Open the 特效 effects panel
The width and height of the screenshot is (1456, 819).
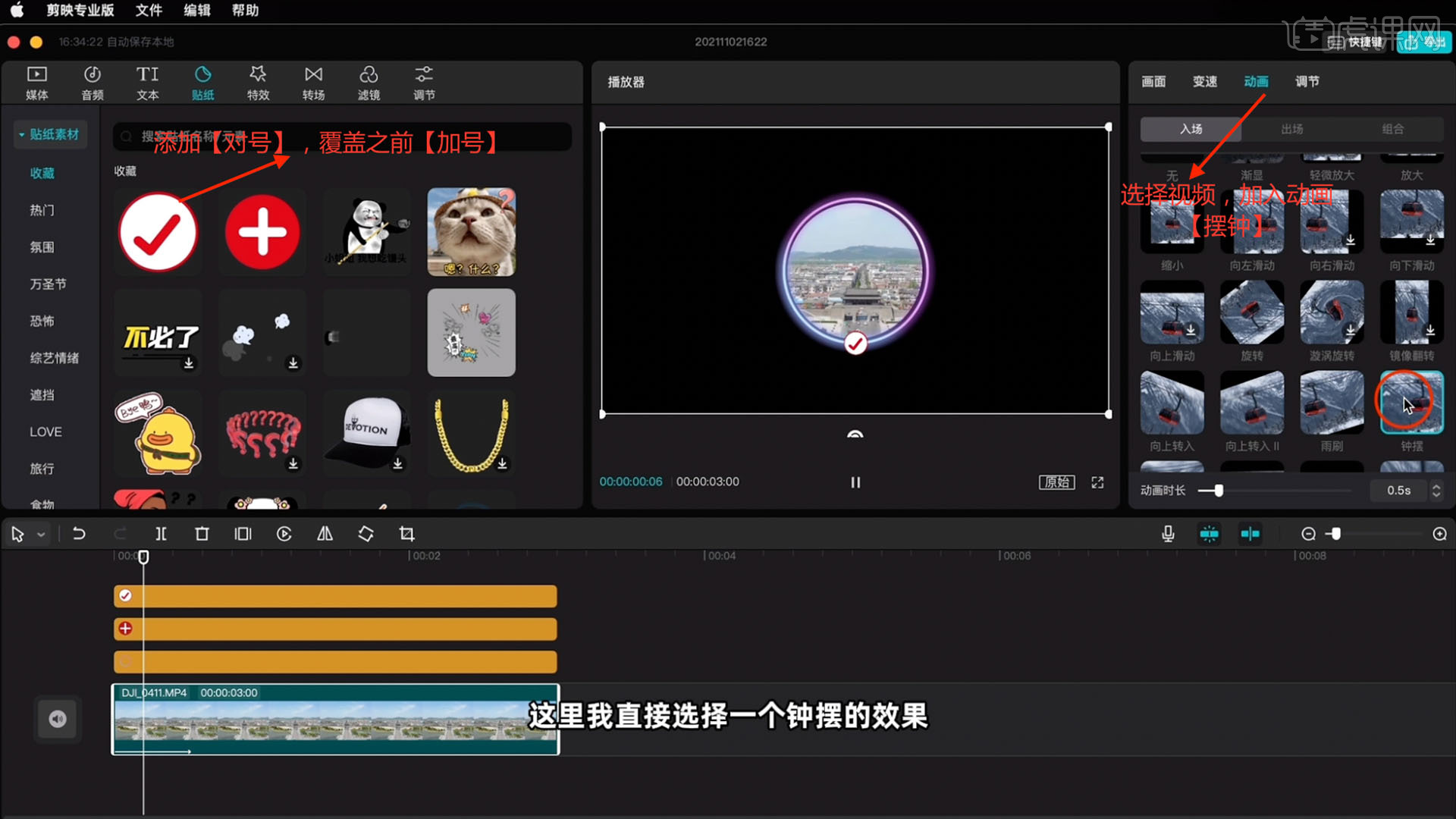258,83
